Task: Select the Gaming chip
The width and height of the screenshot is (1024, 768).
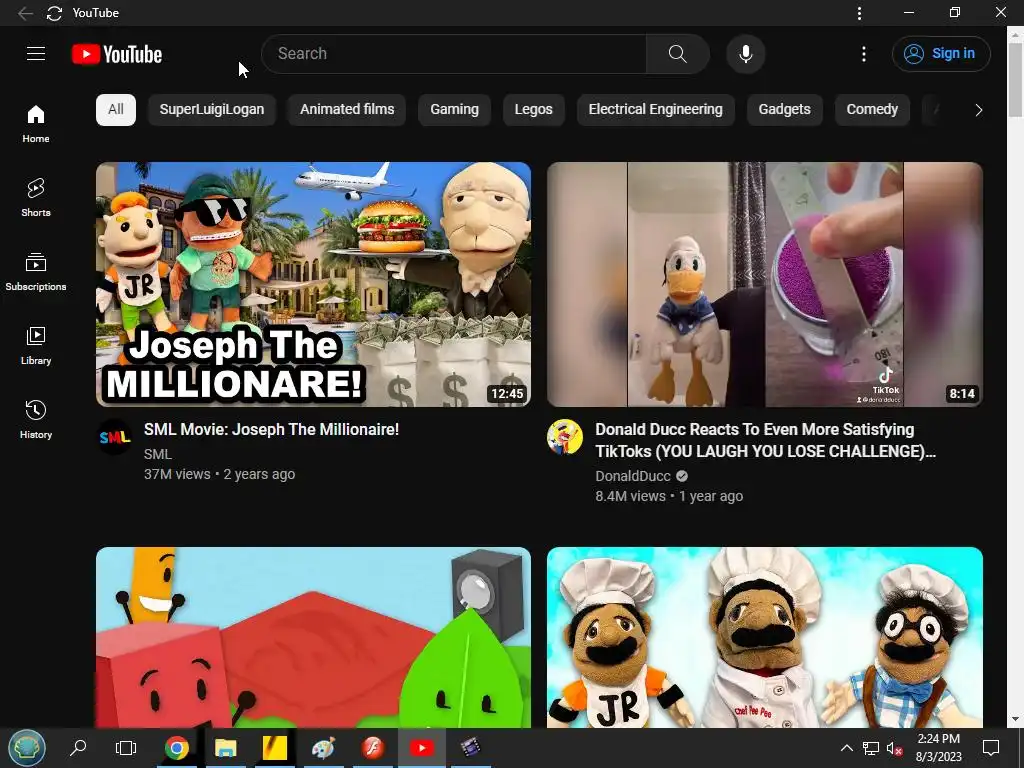Action: click(455, 110)
